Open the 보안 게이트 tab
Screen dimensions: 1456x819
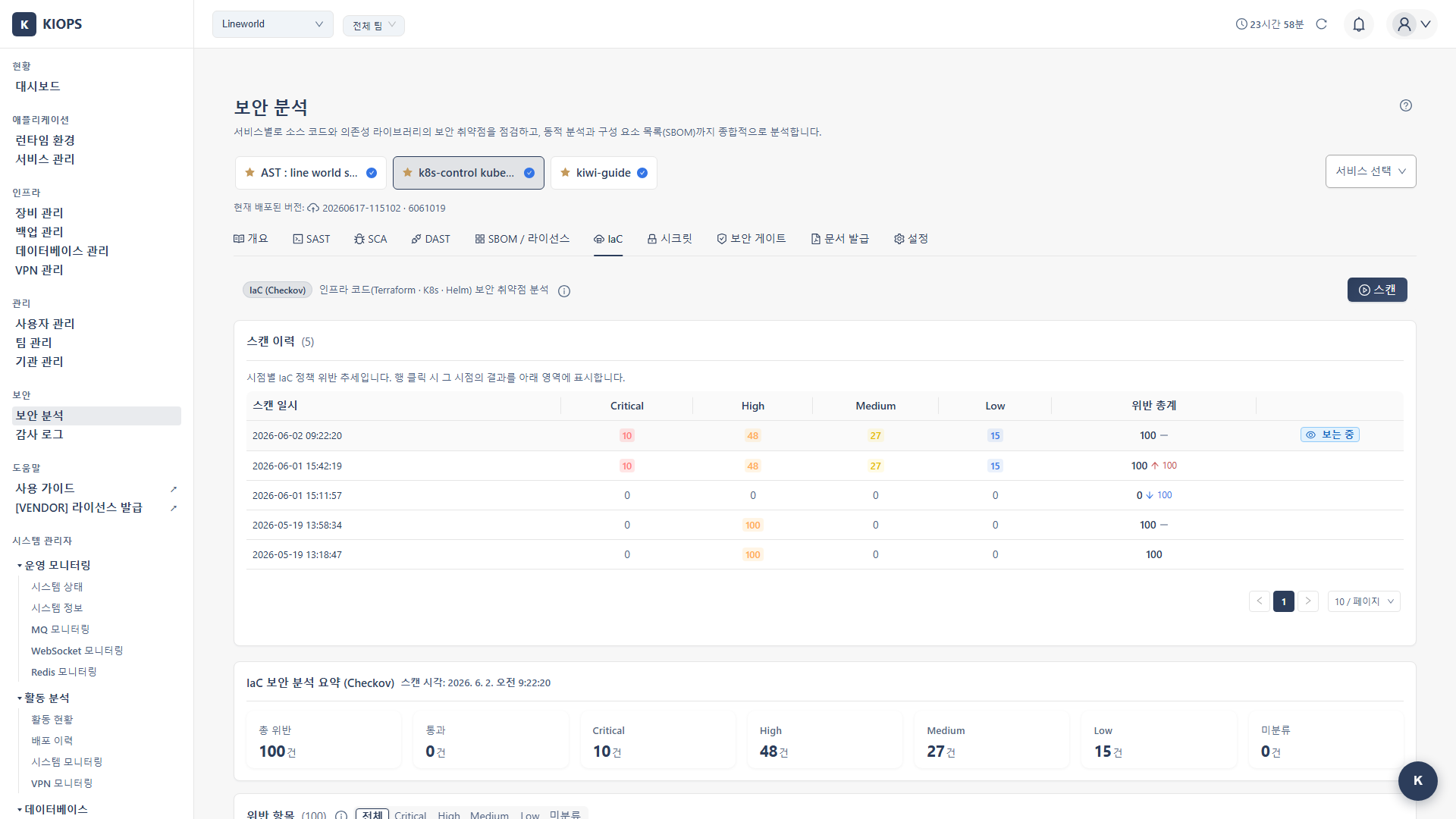(752, 239)
